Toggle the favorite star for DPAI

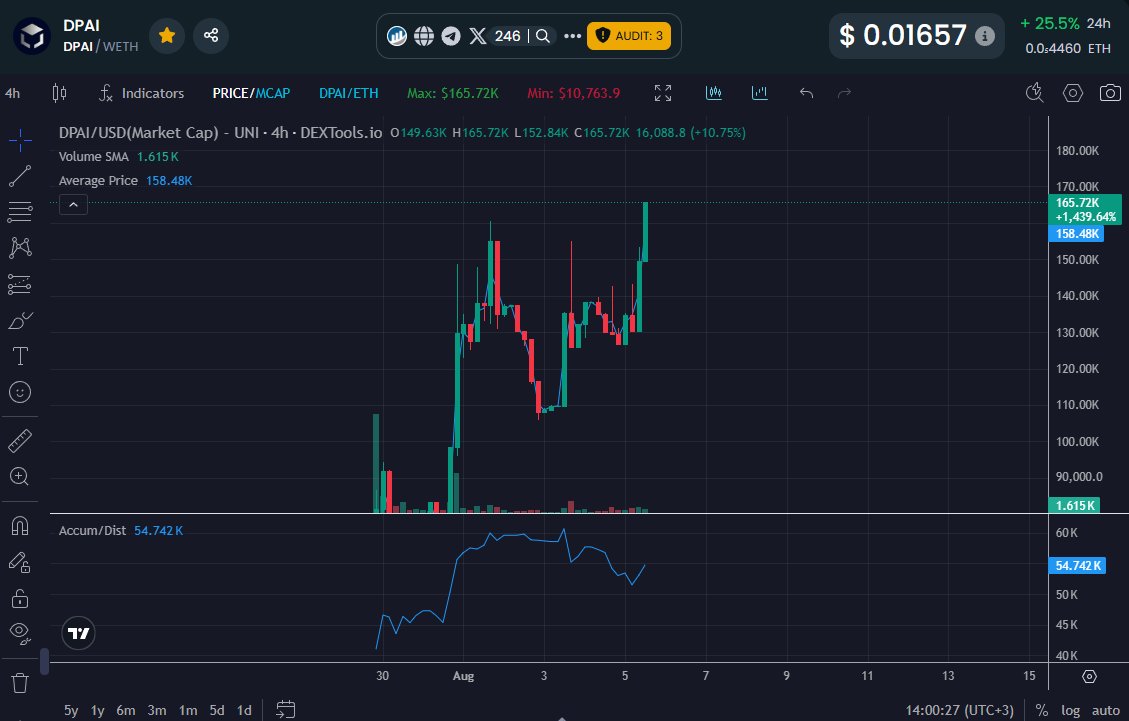point(167,35)
